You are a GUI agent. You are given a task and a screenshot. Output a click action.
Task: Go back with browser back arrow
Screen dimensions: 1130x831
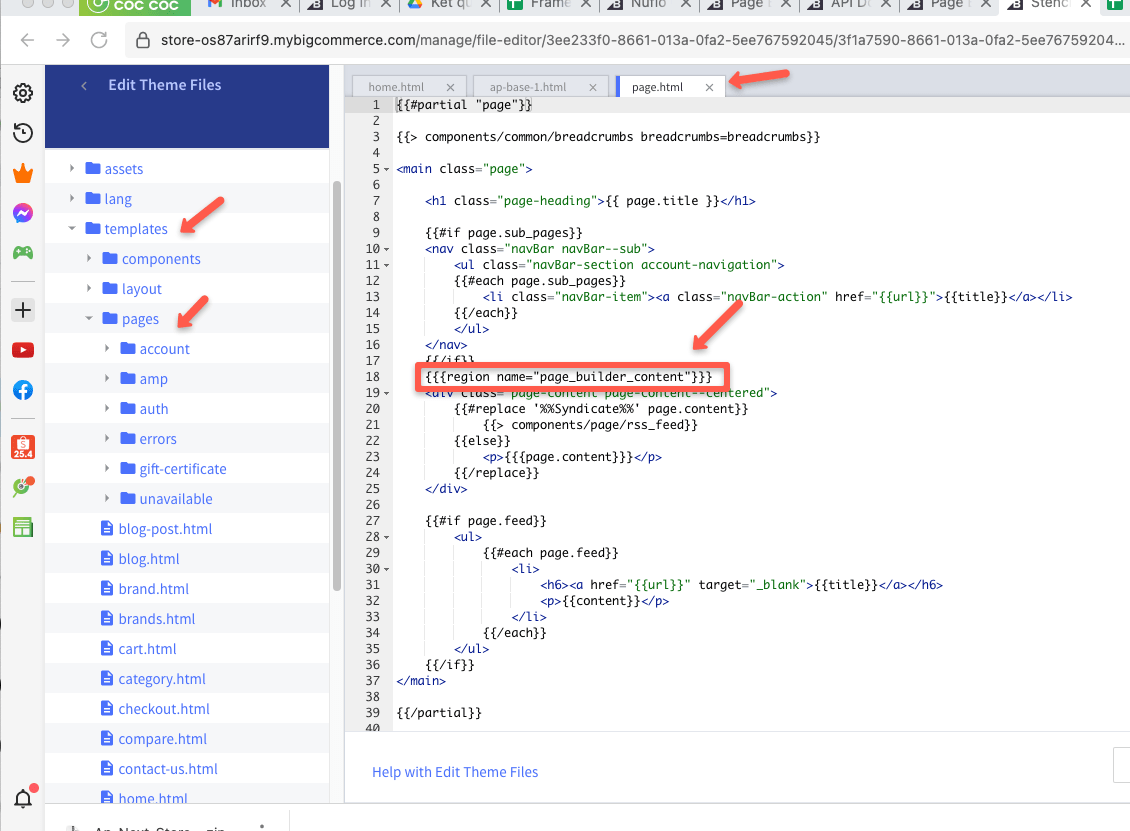(27, 40)
